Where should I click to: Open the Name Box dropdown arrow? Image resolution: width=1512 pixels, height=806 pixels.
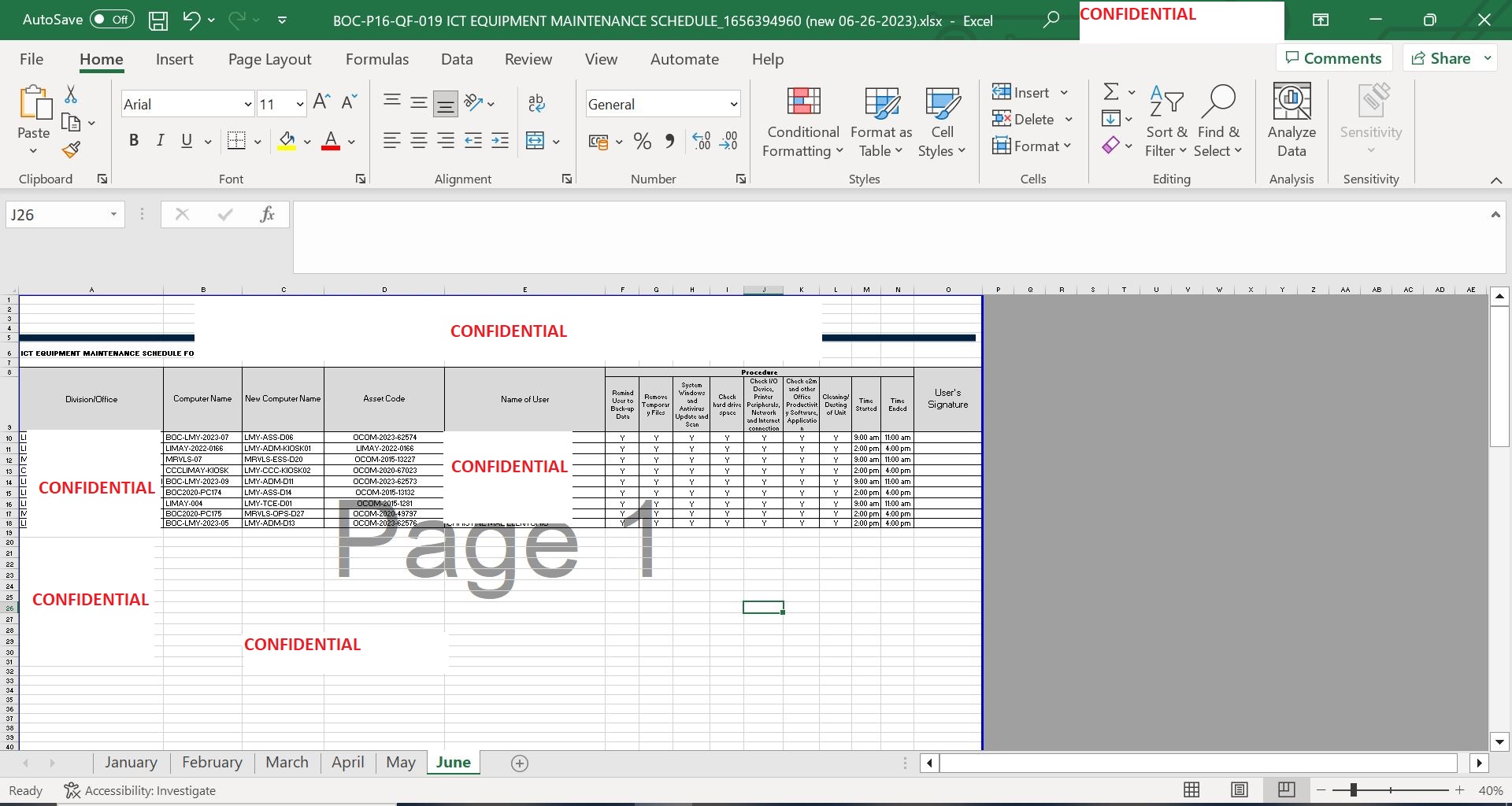point(113,214)
